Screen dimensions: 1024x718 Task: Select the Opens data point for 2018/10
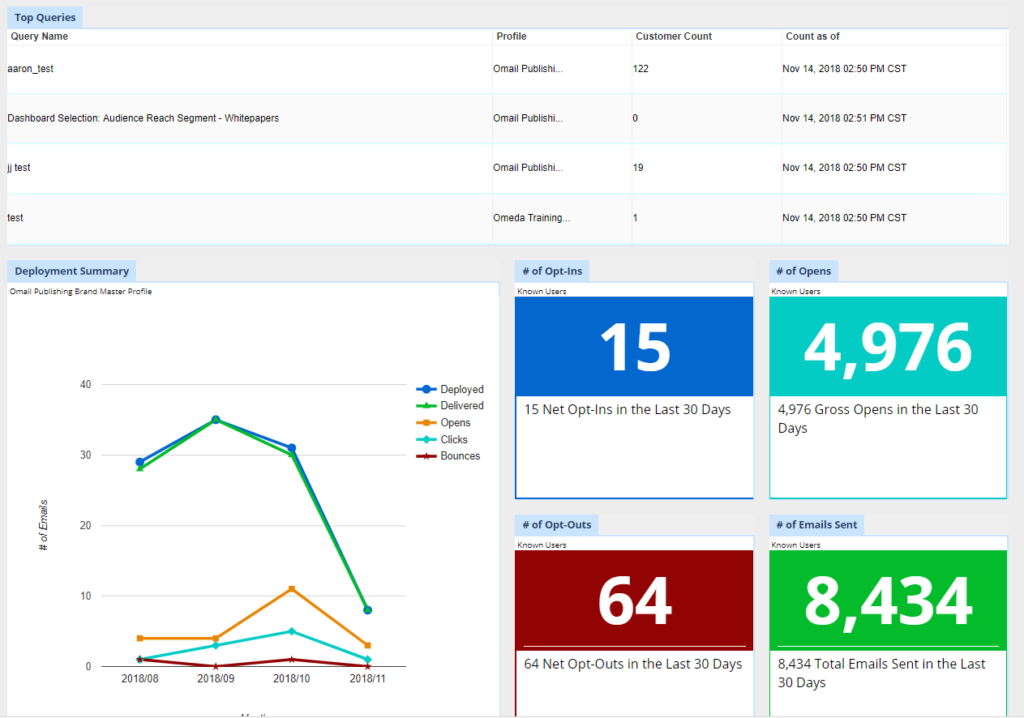pos(291,589)
